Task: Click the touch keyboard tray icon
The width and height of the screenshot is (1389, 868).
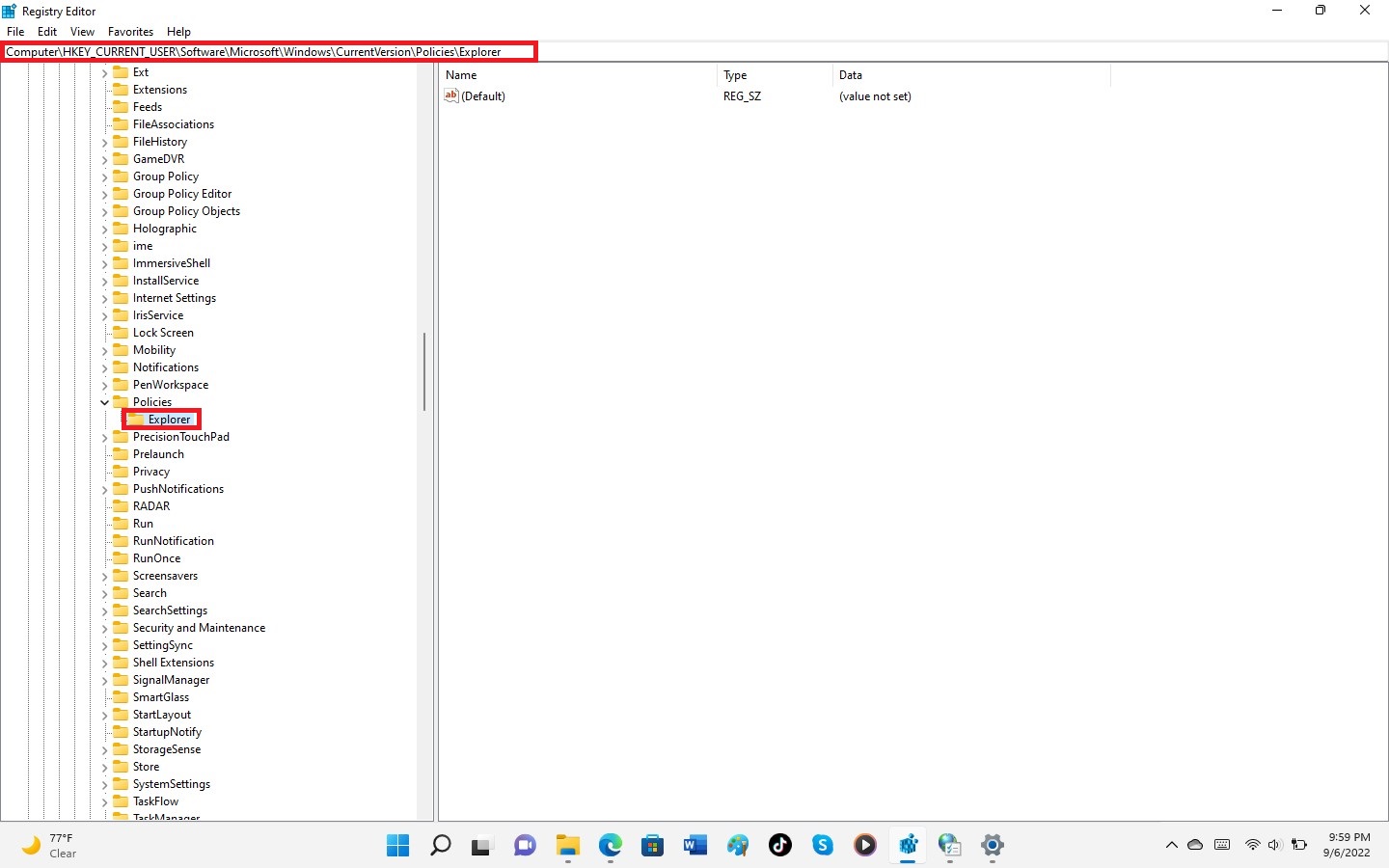Action: point(1222,845)
